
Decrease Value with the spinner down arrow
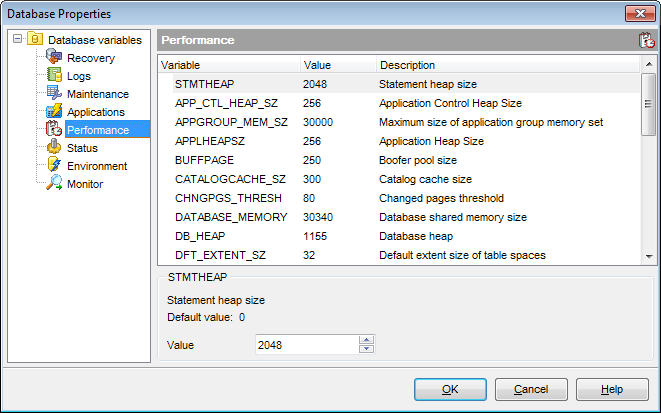click(x=366, y=349)
